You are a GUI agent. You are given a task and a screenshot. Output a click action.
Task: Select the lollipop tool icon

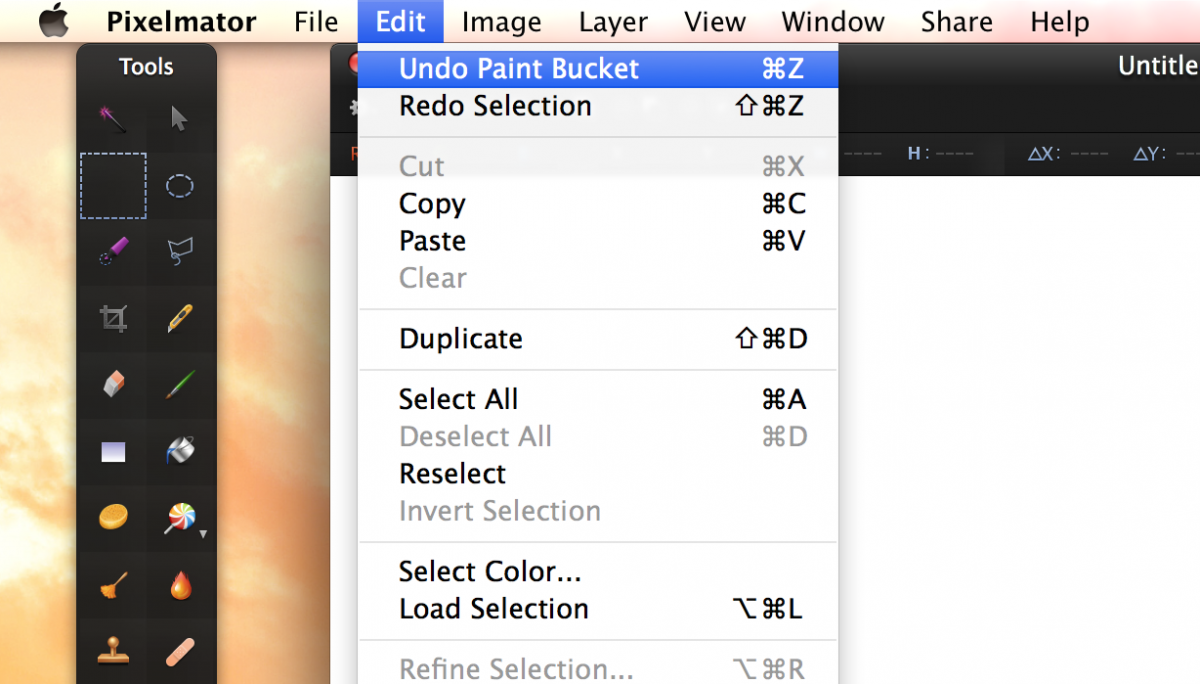coord(180,518)
